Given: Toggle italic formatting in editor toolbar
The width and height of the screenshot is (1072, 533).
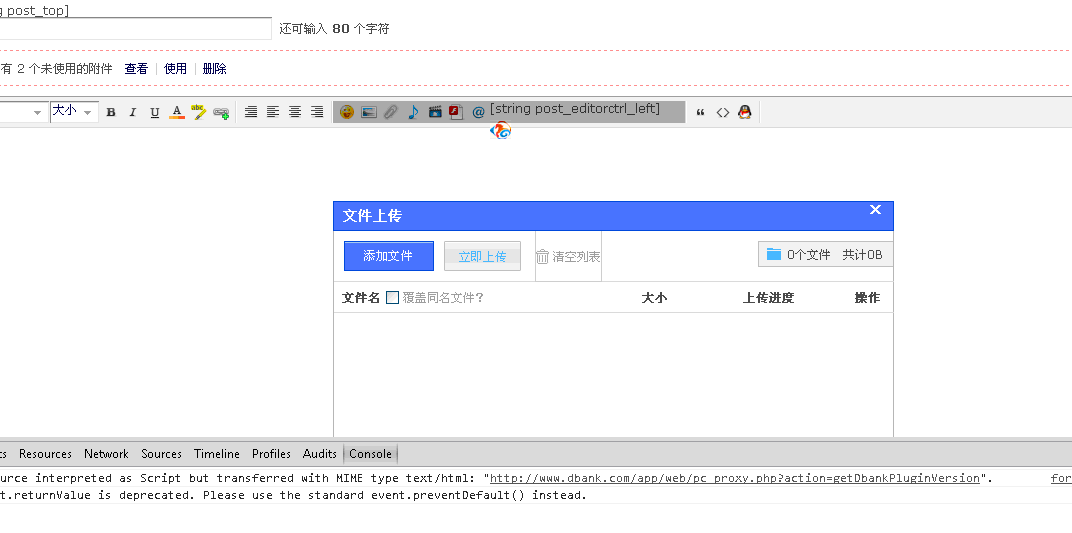Looking at the screenshot, I should [x=133, y=113].
